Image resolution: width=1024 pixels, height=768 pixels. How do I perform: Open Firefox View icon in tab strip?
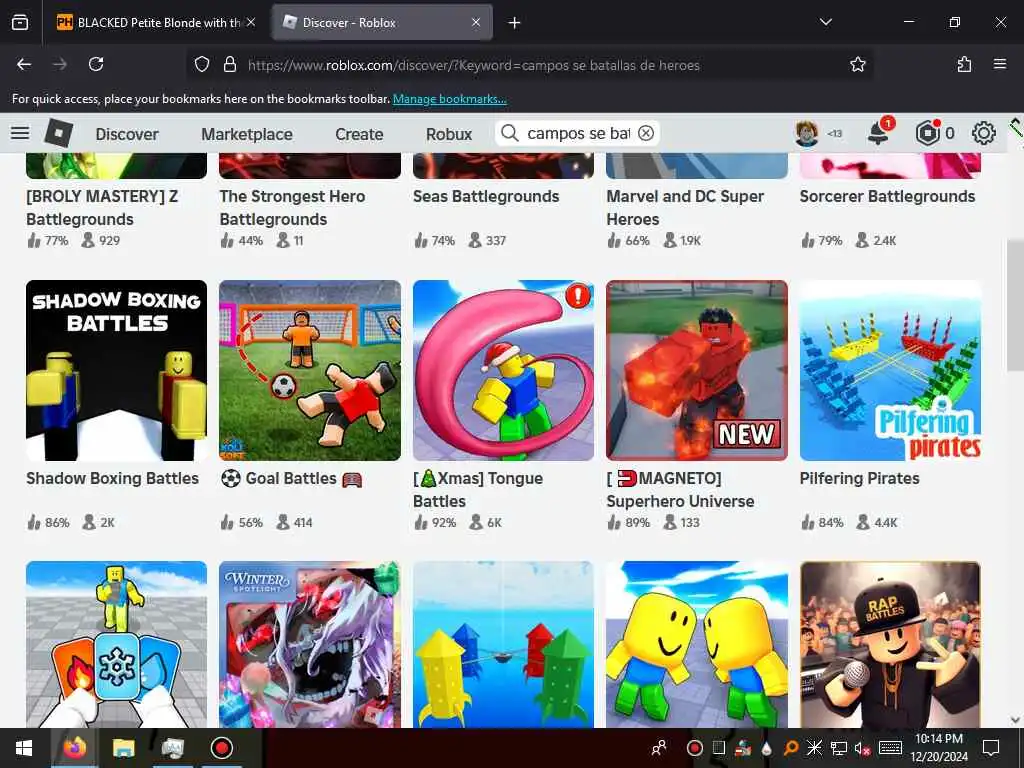(x=20, y=22)
